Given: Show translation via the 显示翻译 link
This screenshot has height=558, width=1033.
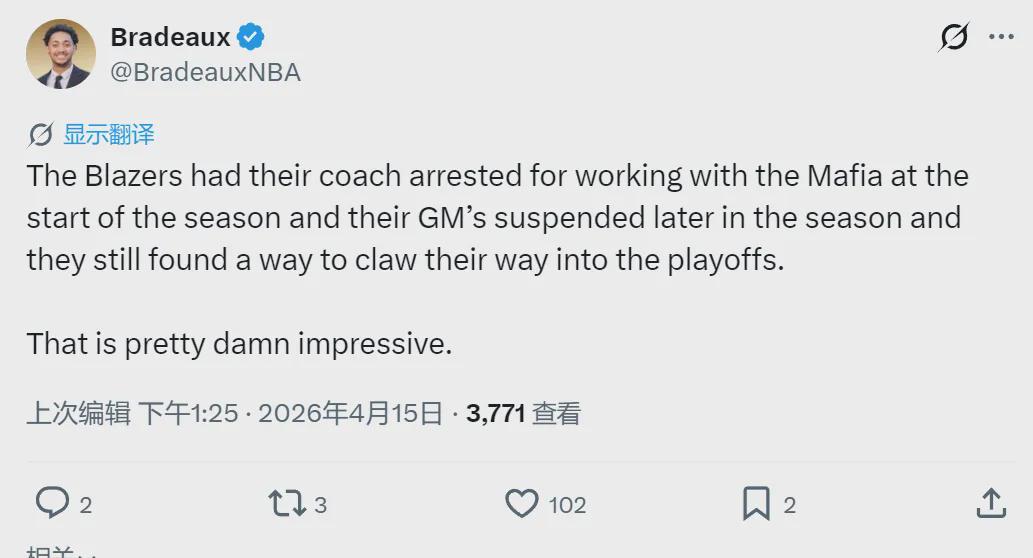Looking at the screenshot, I should tap(109, 135).
